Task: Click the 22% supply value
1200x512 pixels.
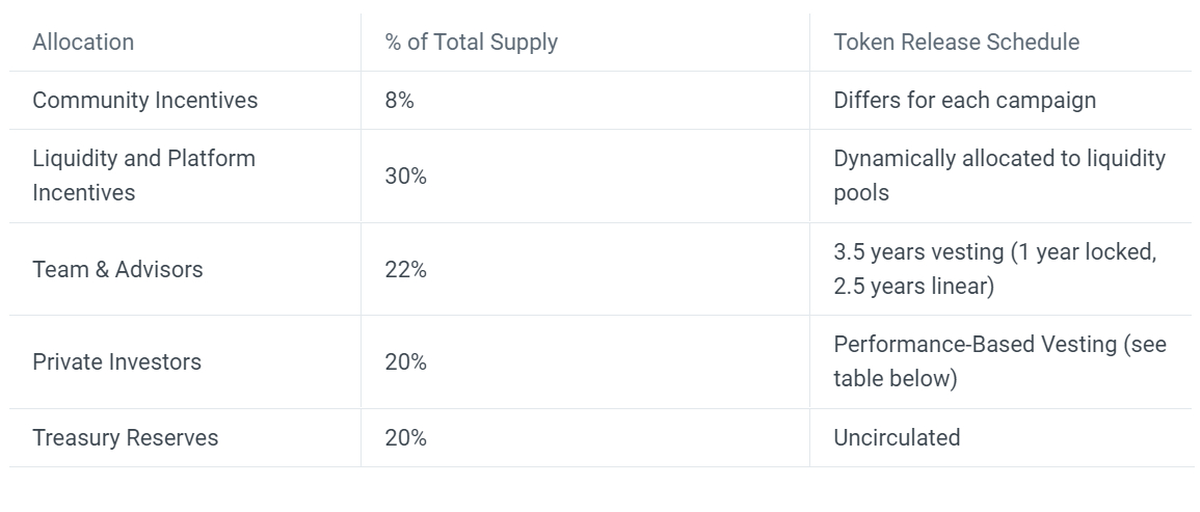Action: point(406,269)
